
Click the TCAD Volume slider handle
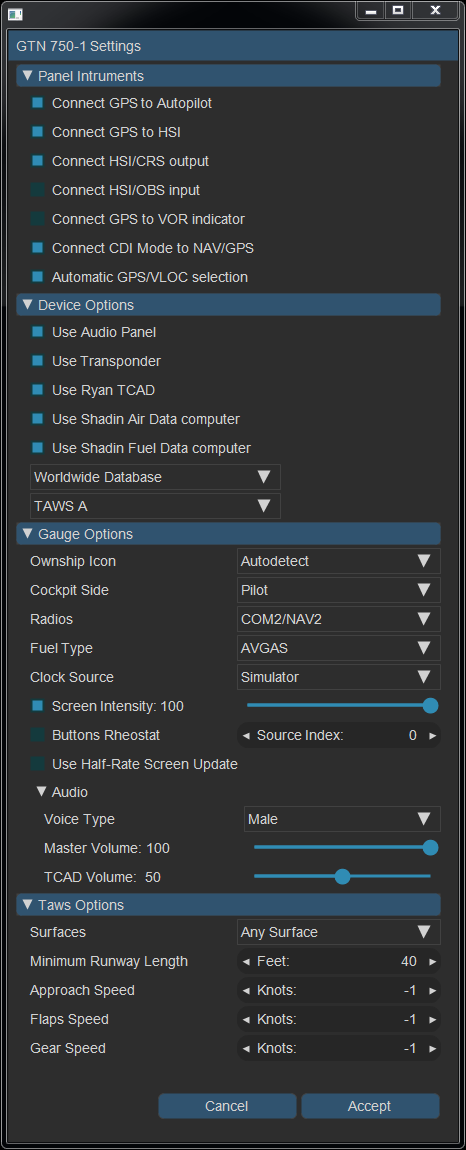(x=342, y=876)
